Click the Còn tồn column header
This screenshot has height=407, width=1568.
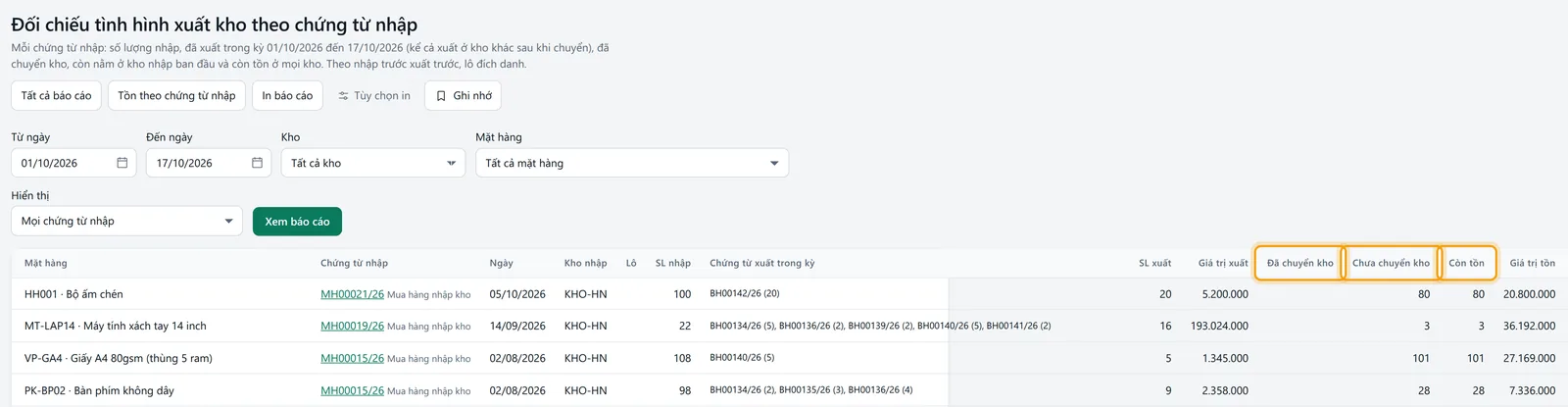point(1467,263)
